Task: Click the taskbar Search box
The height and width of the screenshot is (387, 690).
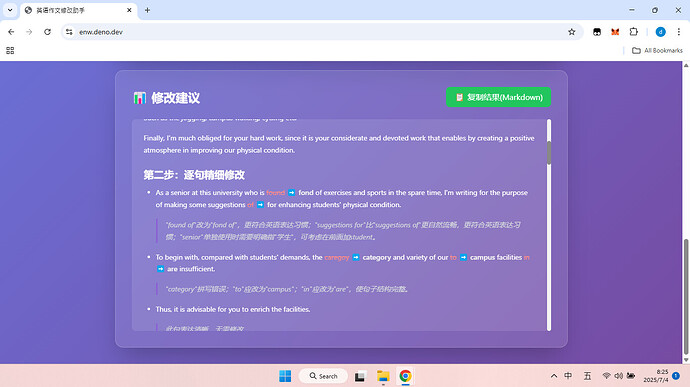Action: click(x=323, y=376)
